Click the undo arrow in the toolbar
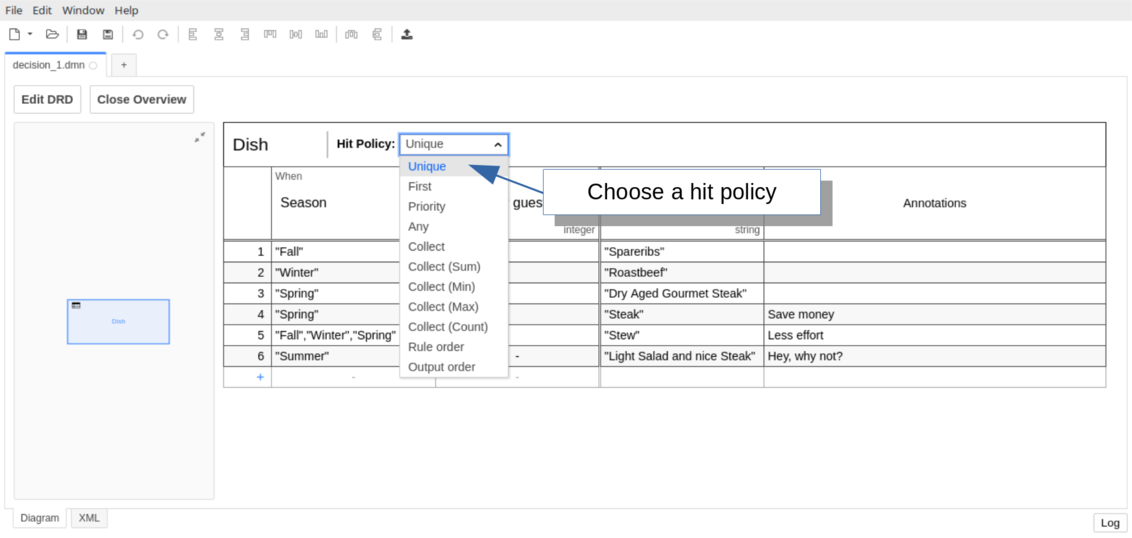 [x=138, y=34]
